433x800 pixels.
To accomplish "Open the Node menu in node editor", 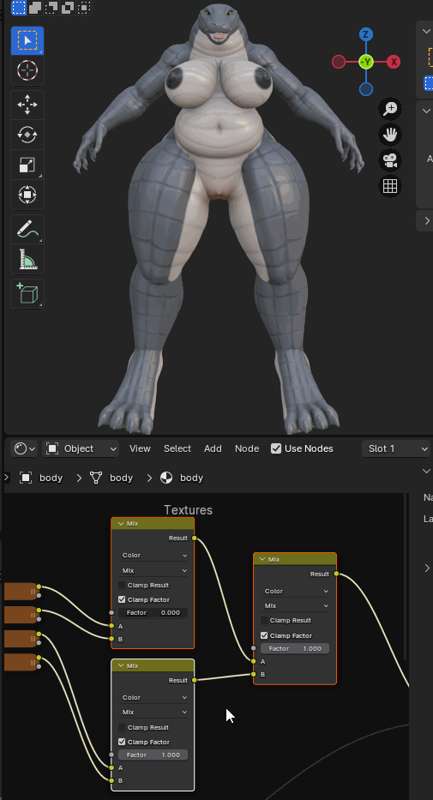I will pos(247,449).
